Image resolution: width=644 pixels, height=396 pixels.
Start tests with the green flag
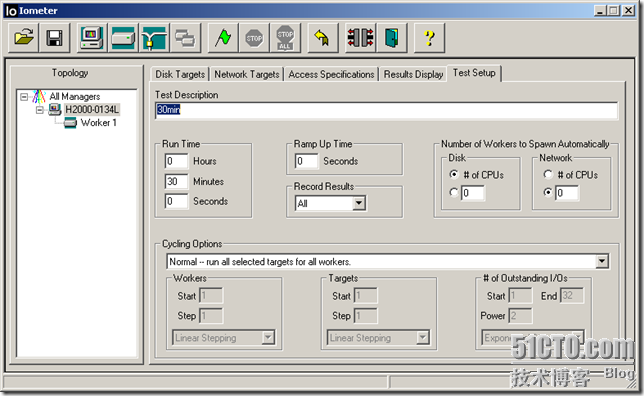tap(223, 38)
